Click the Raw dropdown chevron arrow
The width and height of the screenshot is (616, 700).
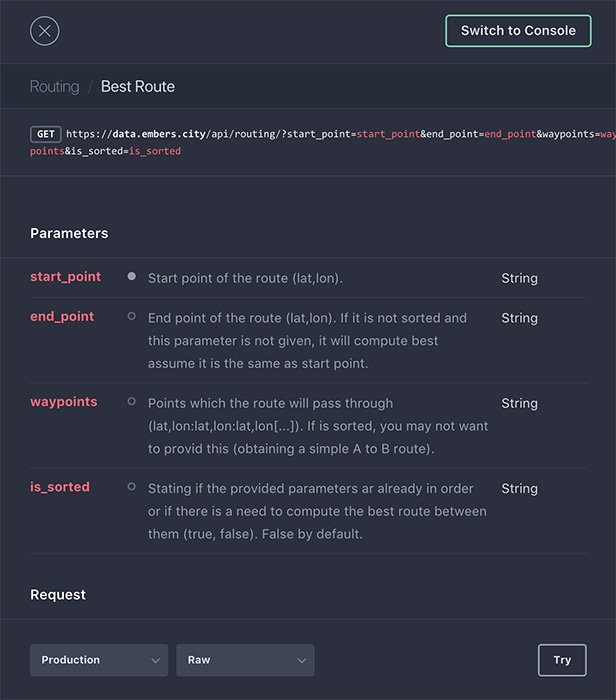click(301, 661)
